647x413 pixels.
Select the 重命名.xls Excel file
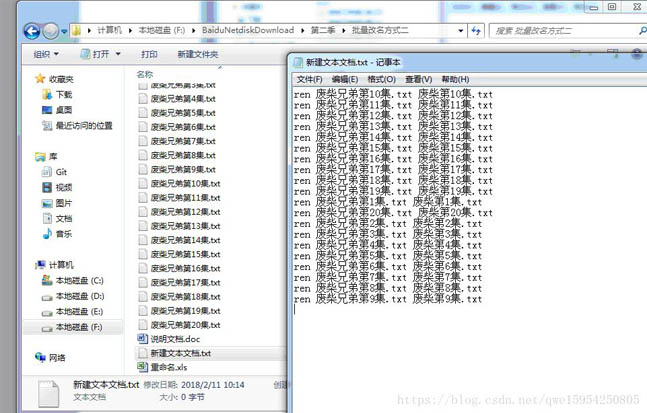(x=162, y=367)
